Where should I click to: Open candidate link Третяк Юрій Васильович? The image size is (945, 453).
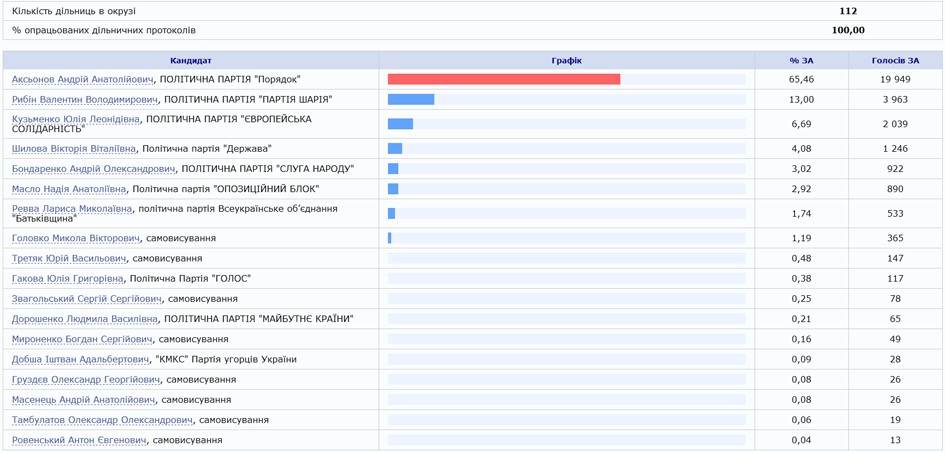click(x=69, y=258)
